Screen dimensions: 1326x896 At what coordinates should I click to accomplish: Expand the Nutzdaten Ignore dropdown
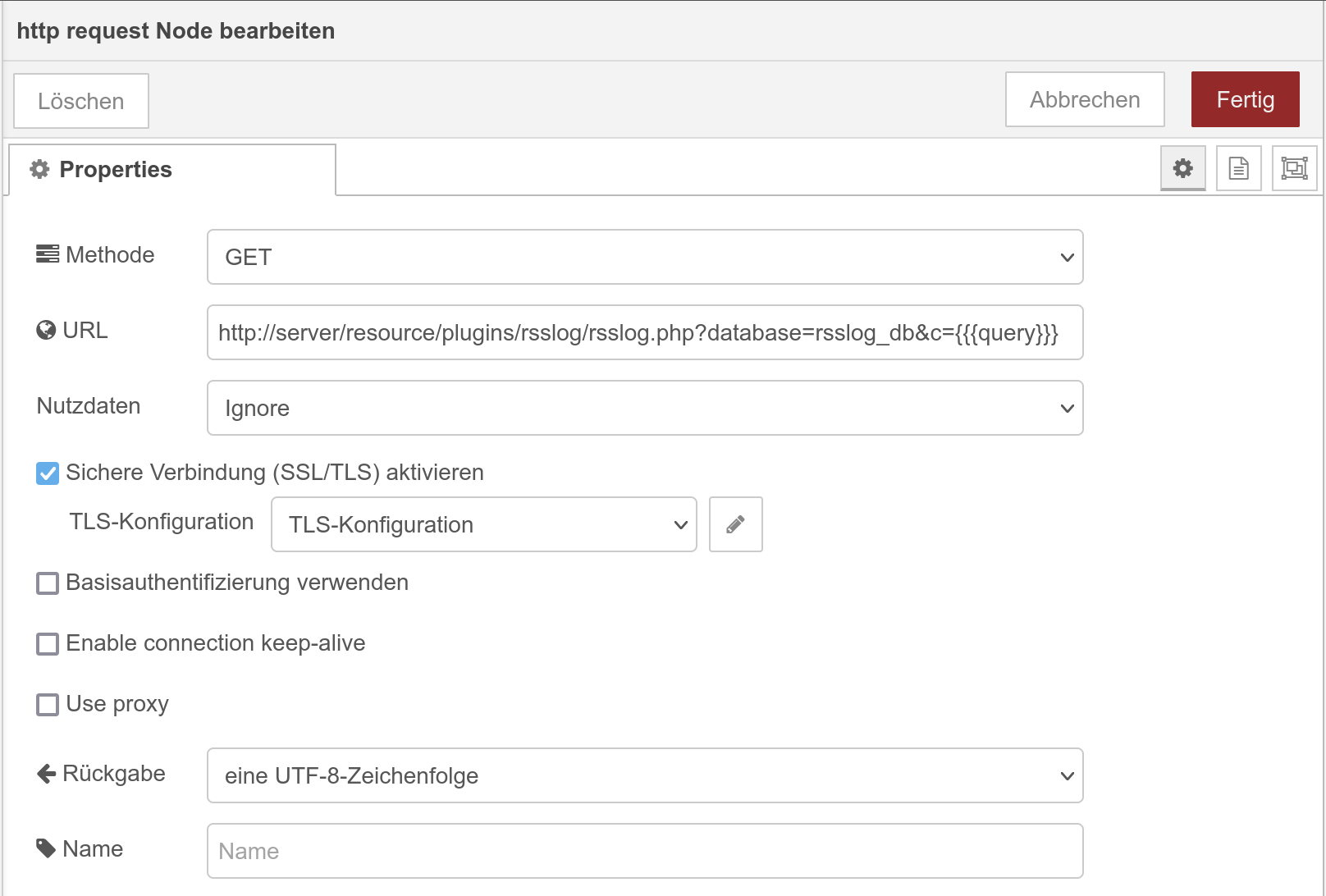pos(644,408)
